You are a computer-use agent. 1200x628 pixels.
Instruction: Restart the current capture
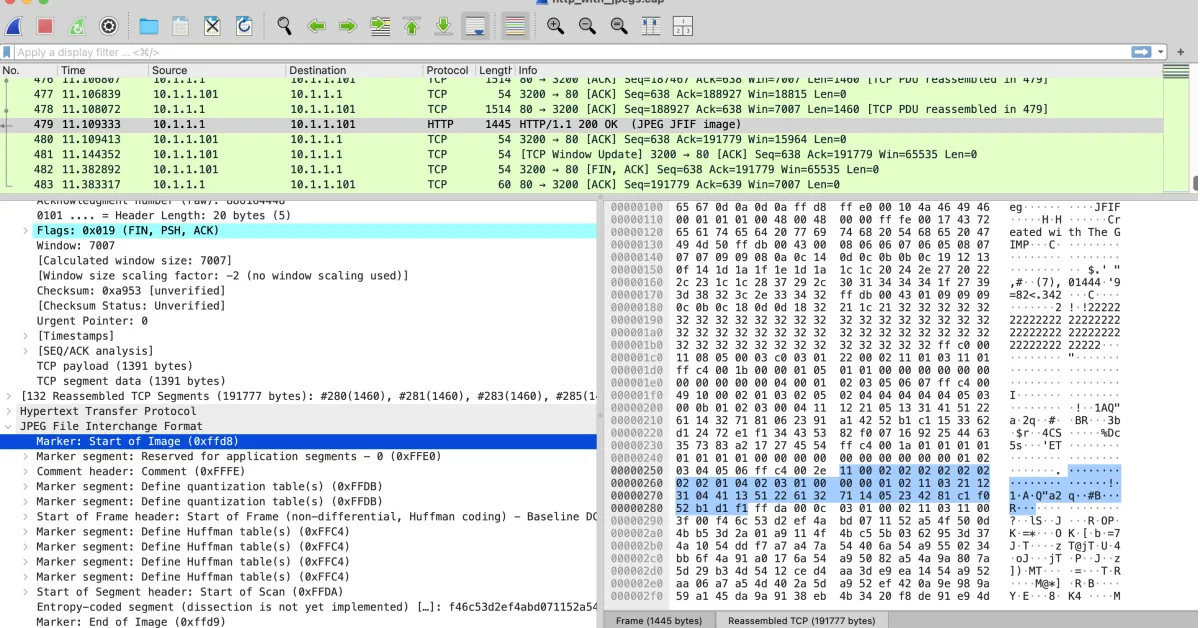[x=77, y=26]
